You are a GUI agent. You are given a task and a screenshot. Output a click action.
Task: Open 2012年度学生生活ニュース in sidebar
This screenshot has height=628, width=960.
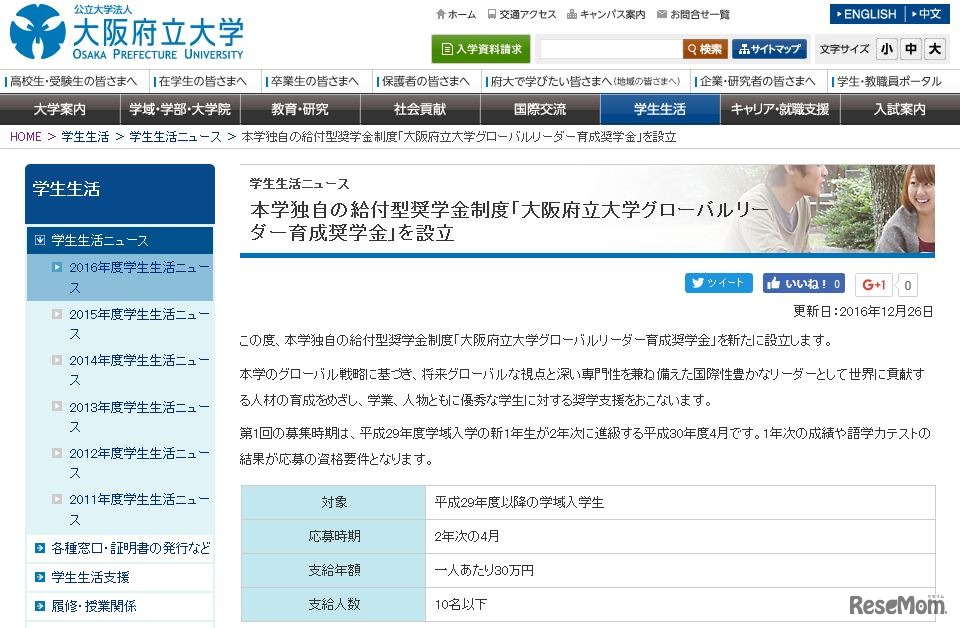tap(120, 463)
